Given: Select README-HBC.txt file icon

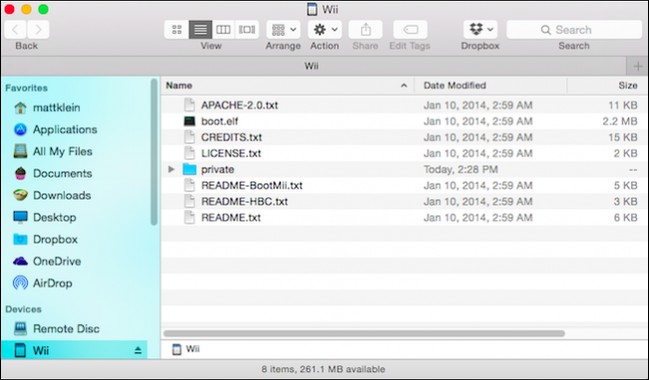Looking at the screenshot, I should [189, 202].
